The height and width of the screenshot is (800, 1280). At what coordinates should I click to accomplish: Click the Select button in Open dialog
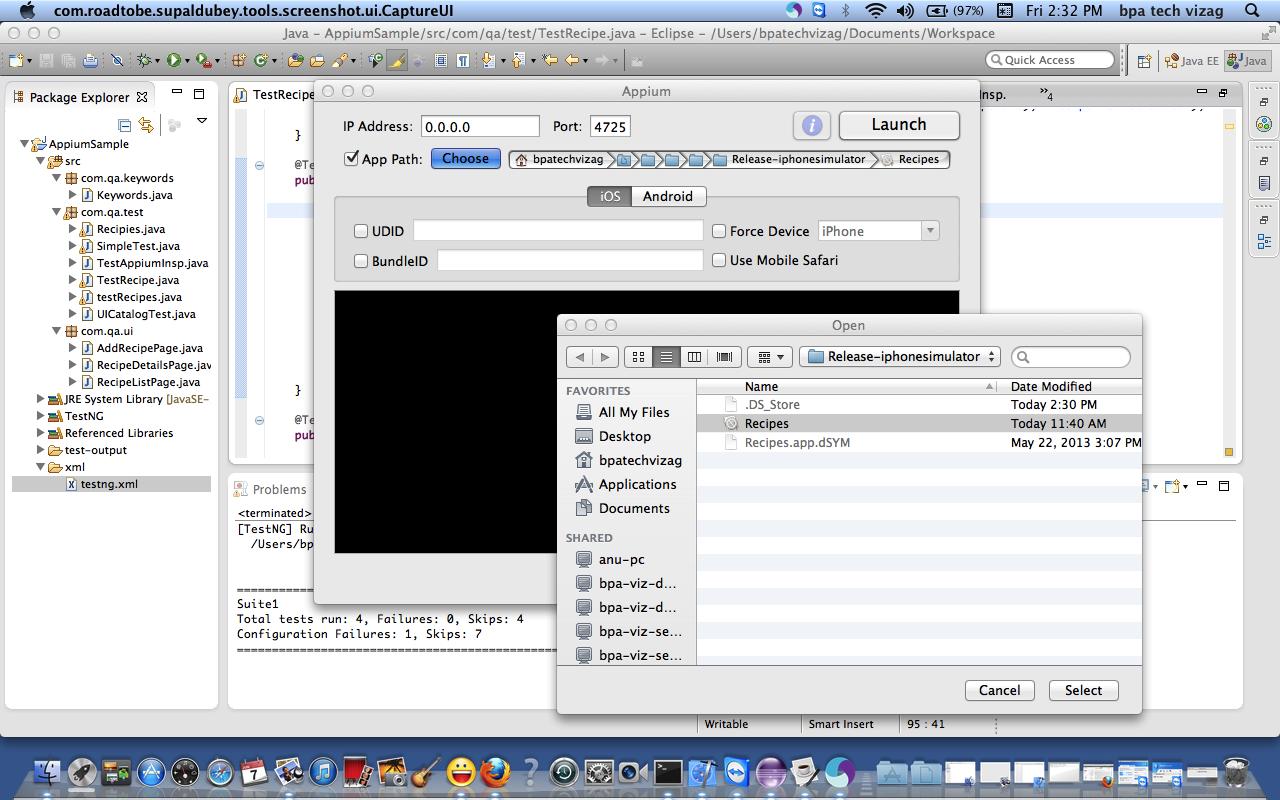pos(1083,690)
